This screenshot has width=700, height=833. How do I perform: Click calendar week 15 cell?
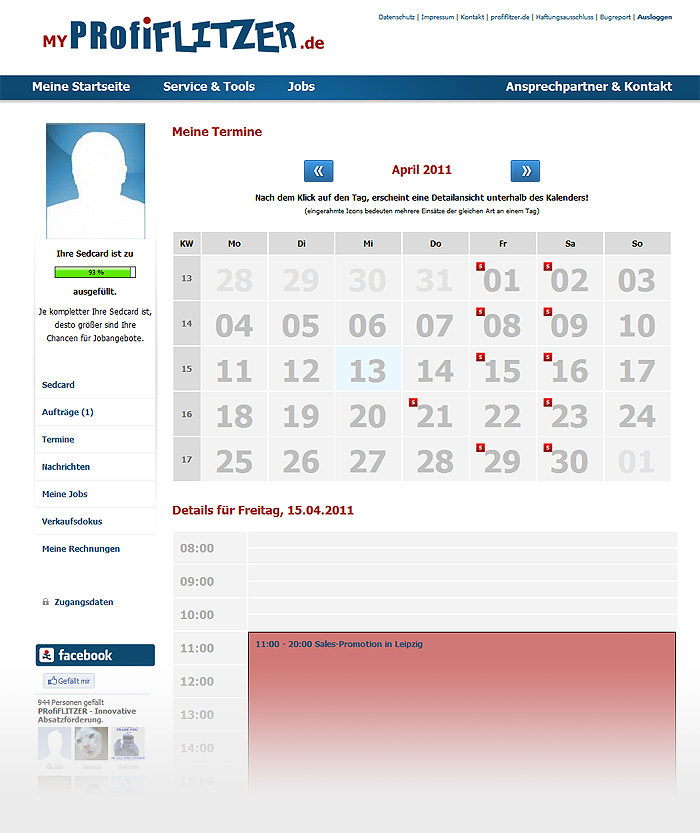coord(186,369)
